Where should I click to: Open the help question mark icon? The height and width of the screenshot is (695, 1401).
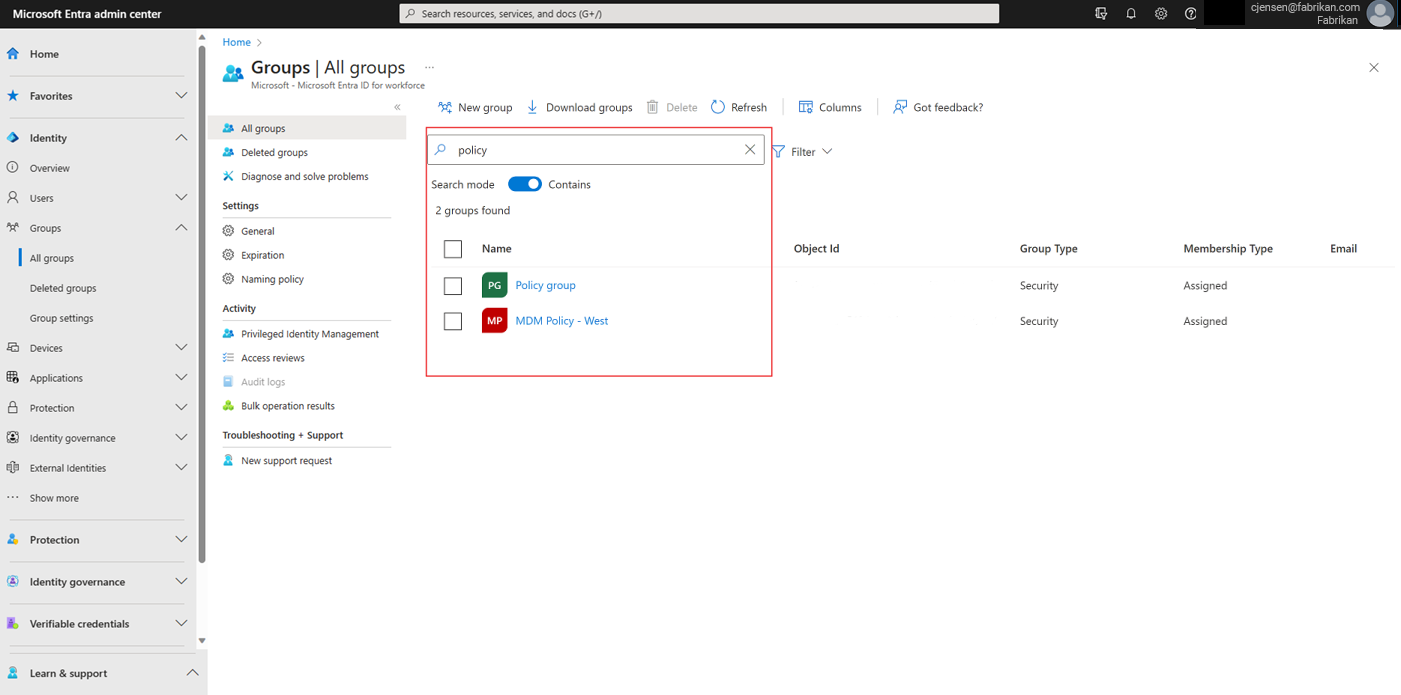pos(1190,14)
